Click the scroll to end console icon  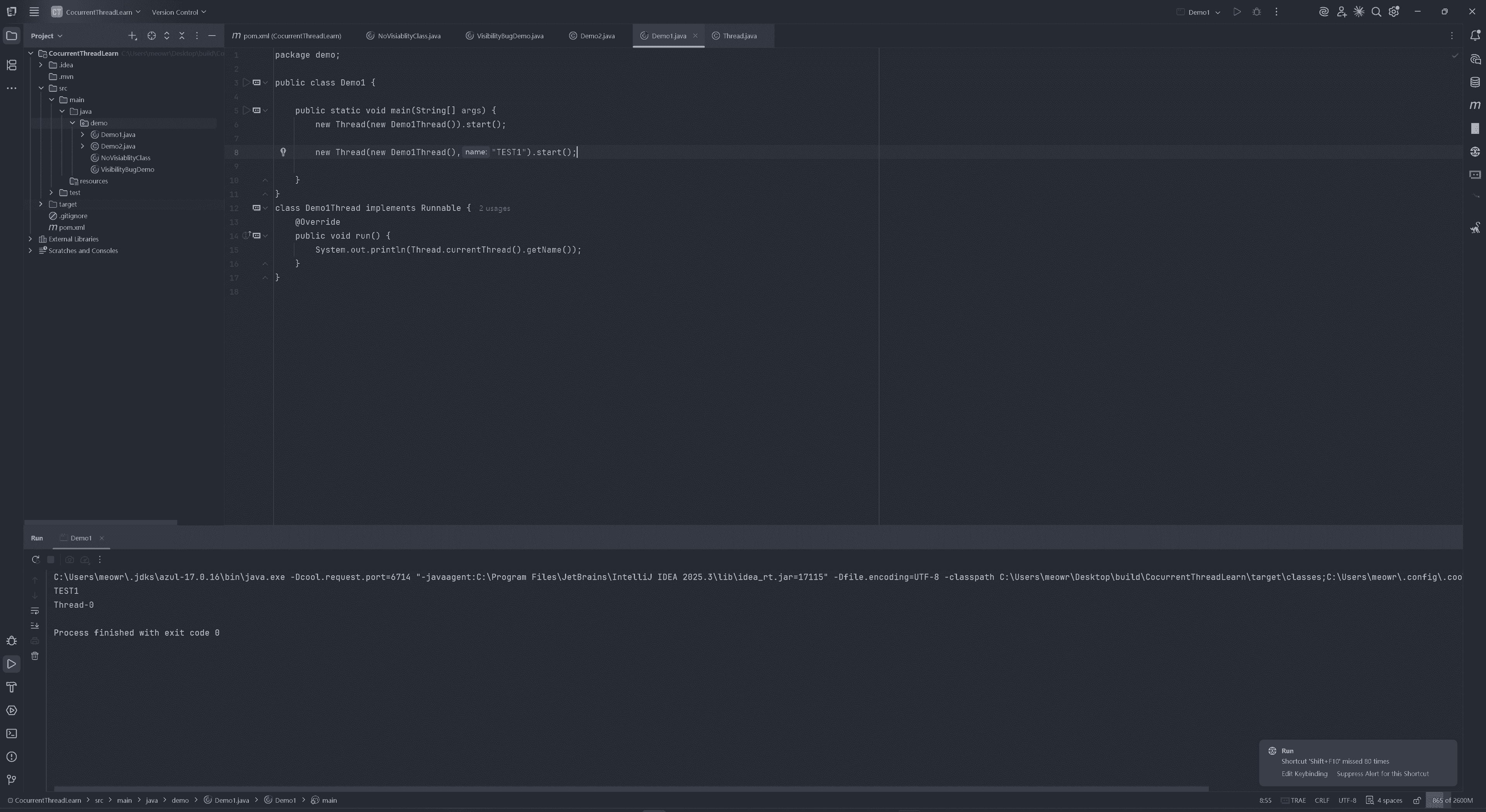click(34, 626)
